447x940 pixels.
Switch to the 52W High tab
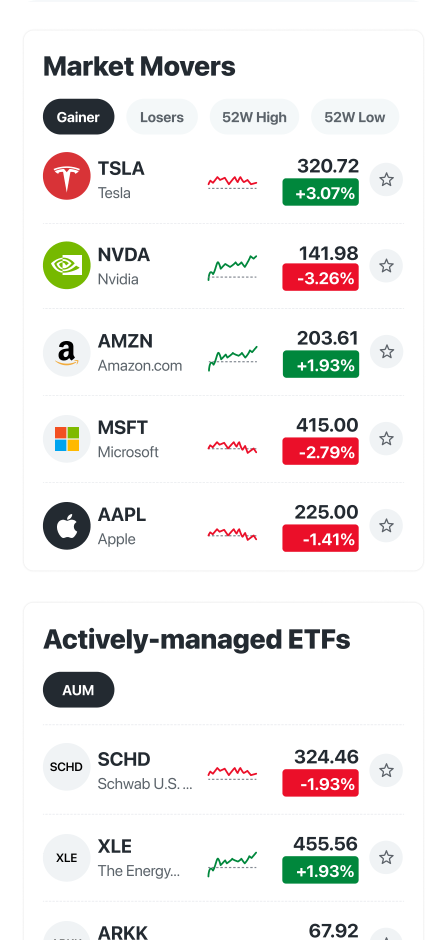255,117
